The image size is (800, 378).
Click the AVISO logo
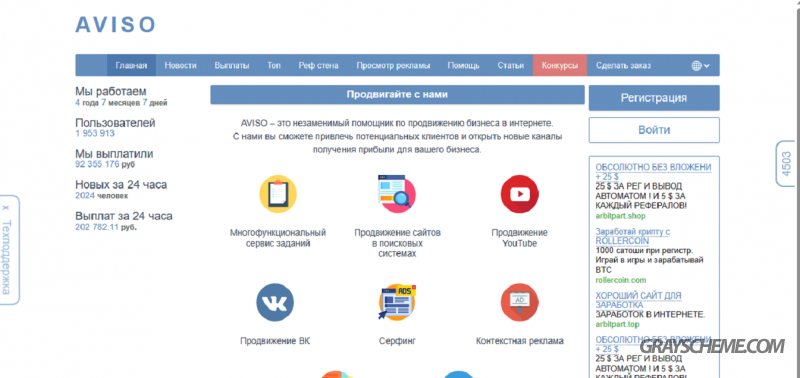(x=115, y=24)
